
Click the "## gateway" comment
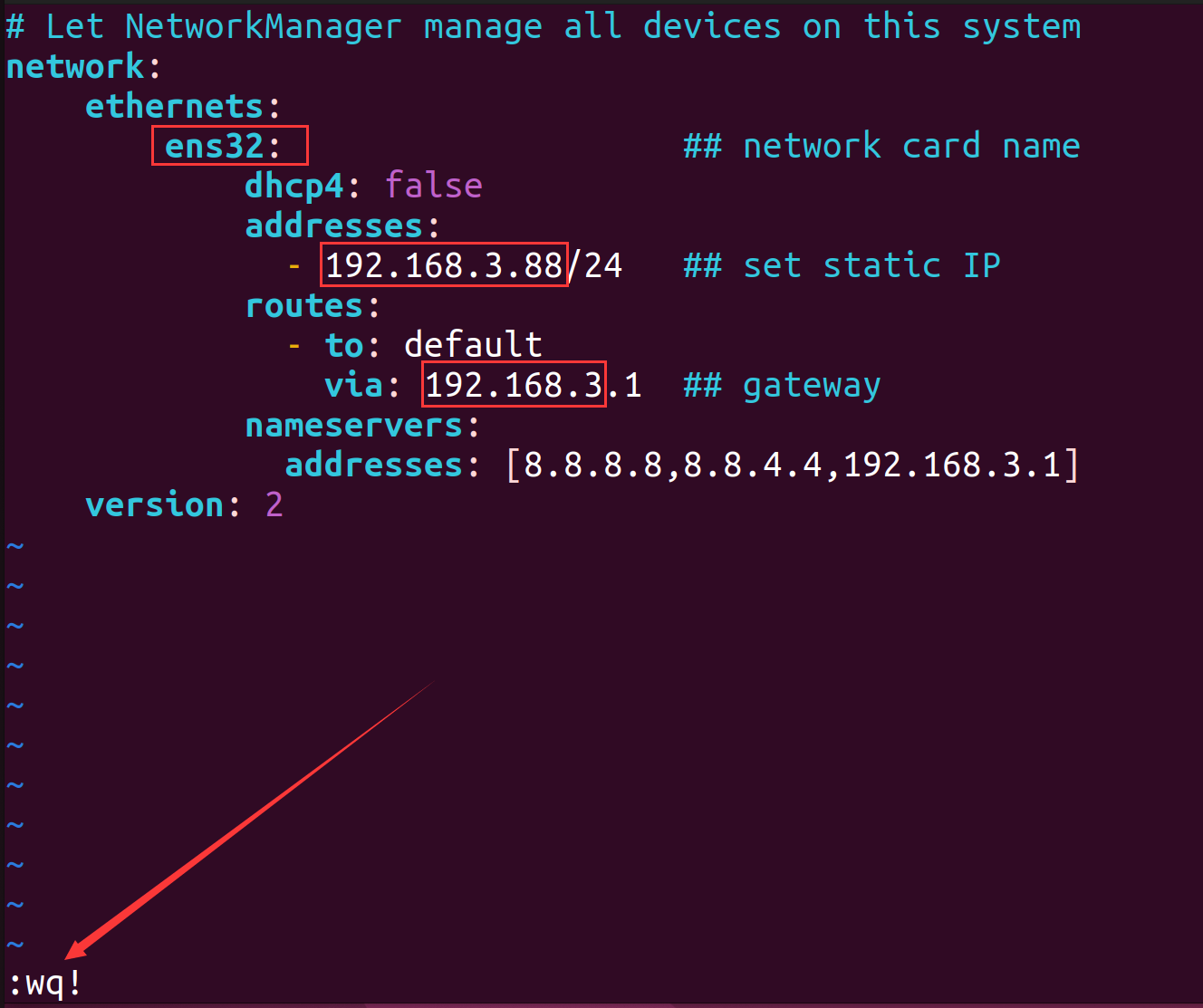coord(781,385)
